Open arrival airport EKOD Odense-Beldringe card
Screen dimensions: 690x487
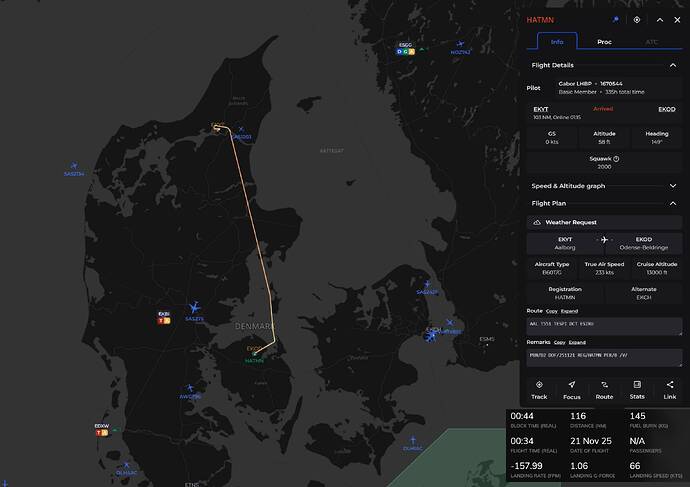(x=644, y=243)
